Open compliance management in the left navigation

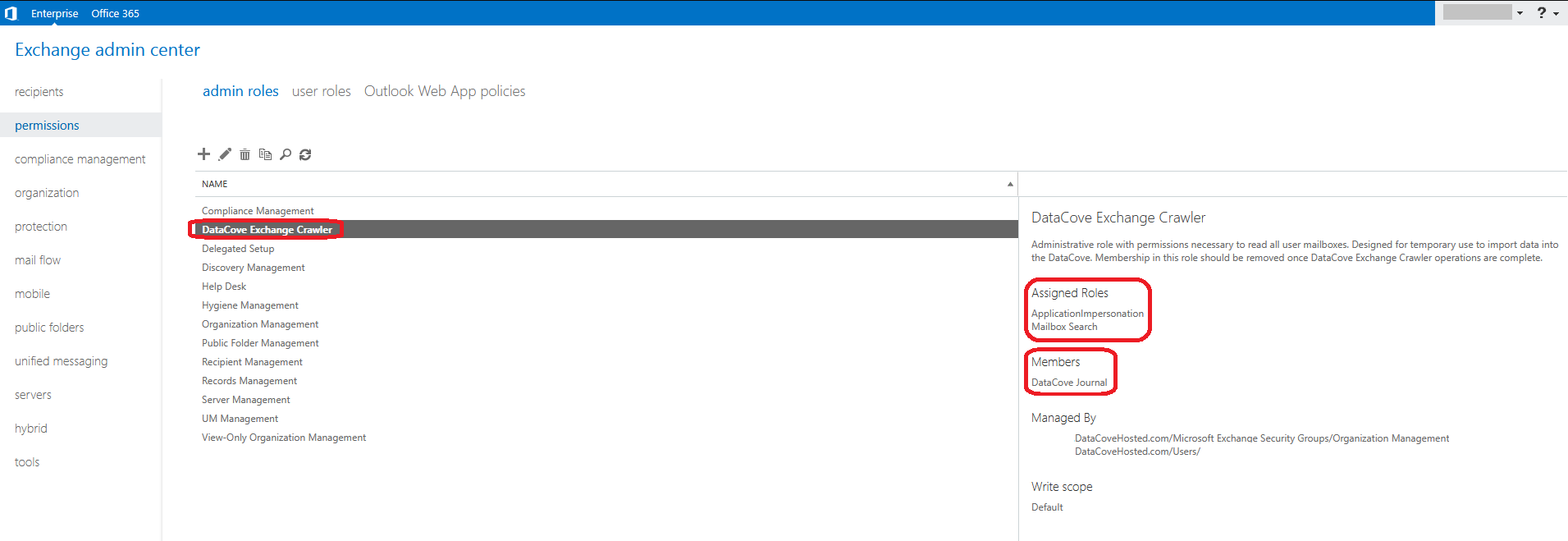pos(80,159)
